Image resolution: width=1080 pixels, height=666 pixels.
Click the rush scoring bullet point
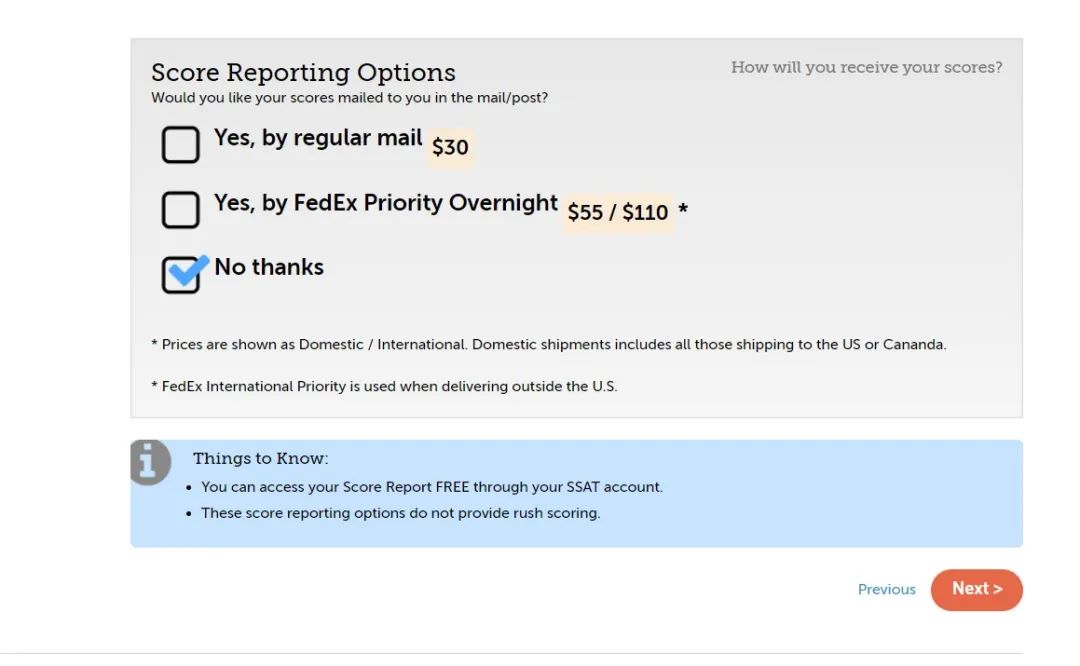click(400, 513)
